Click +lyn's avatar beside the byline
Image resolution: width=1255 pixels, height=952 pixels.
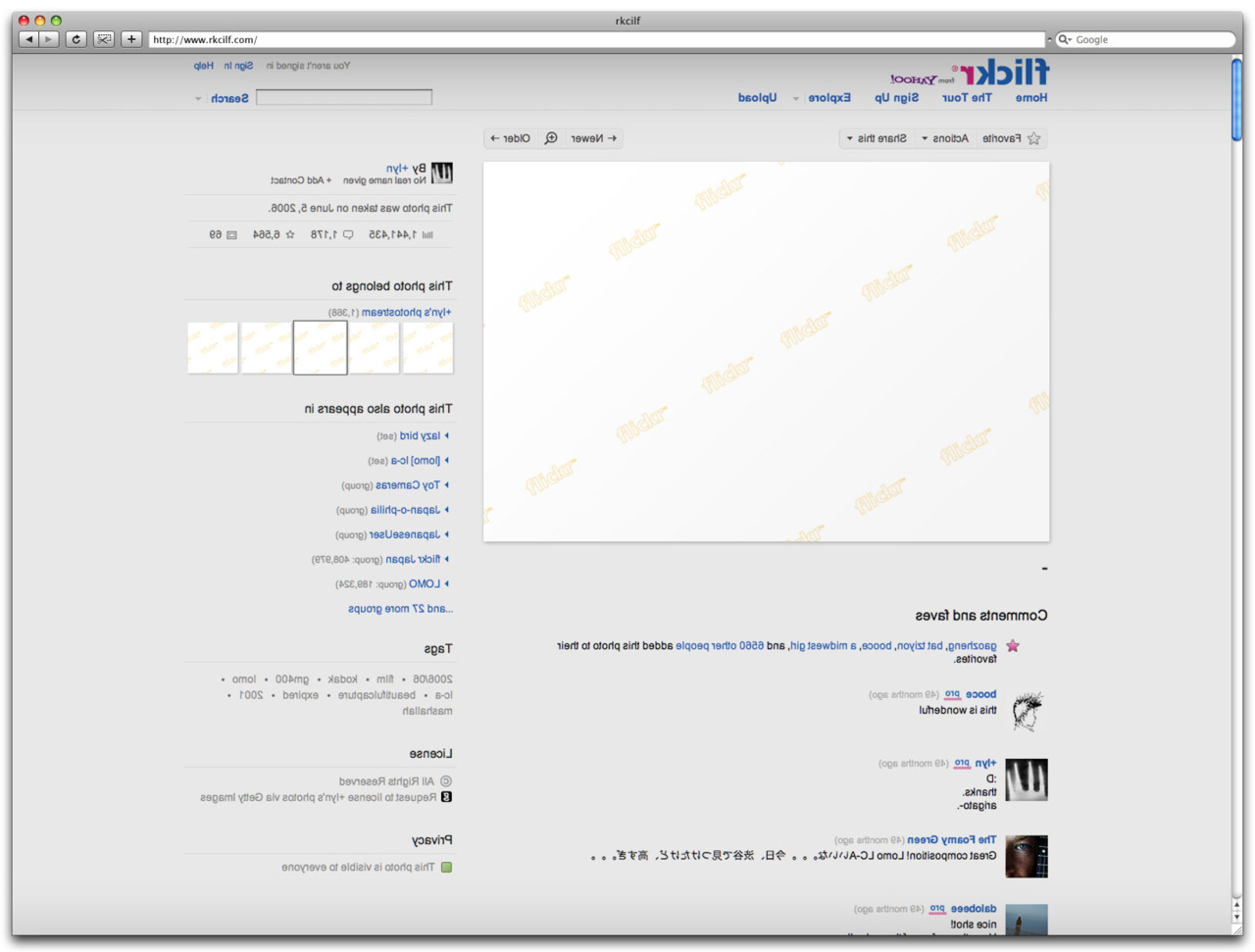tap(442, 174)
